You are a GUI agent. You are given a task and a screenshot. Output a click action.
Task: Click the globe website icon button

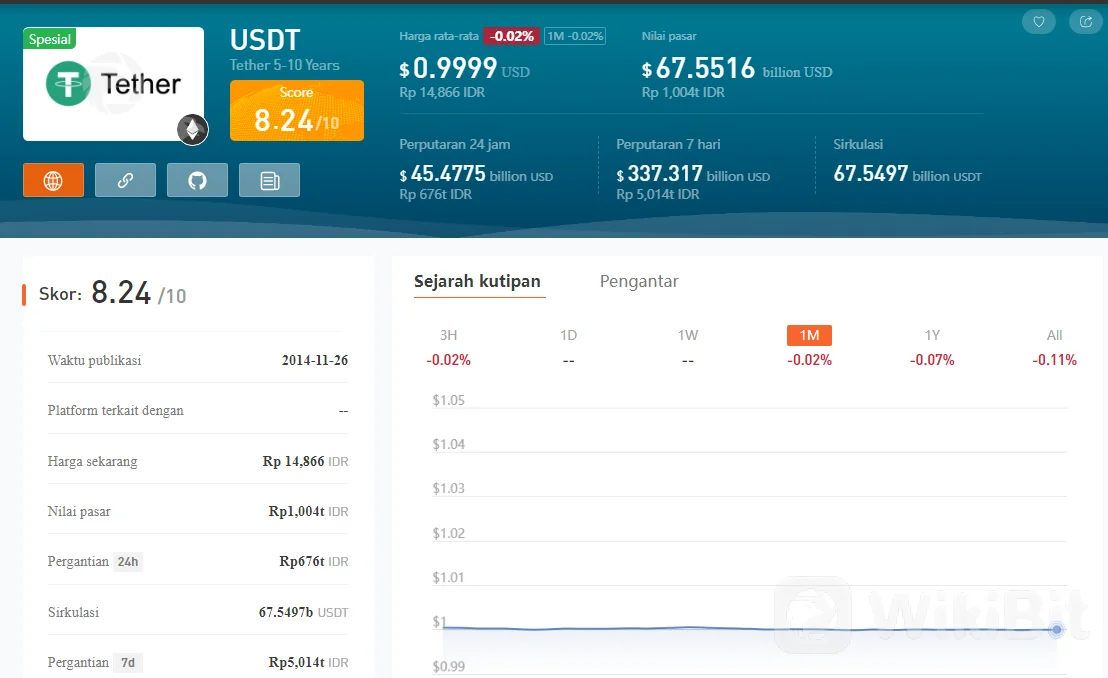pyautogui.click(x=53, y=180)
